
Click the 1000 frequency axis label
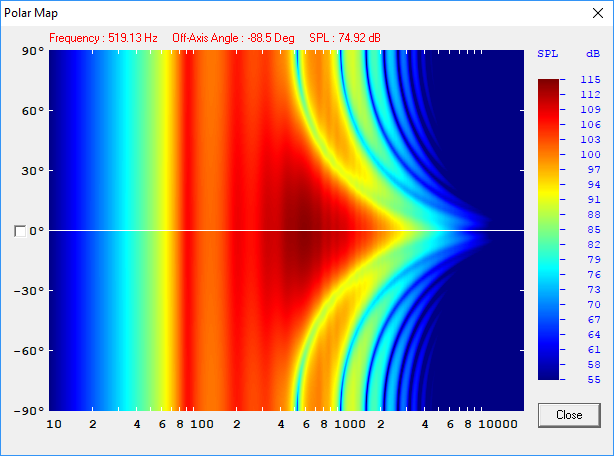[x=350, y=424]
